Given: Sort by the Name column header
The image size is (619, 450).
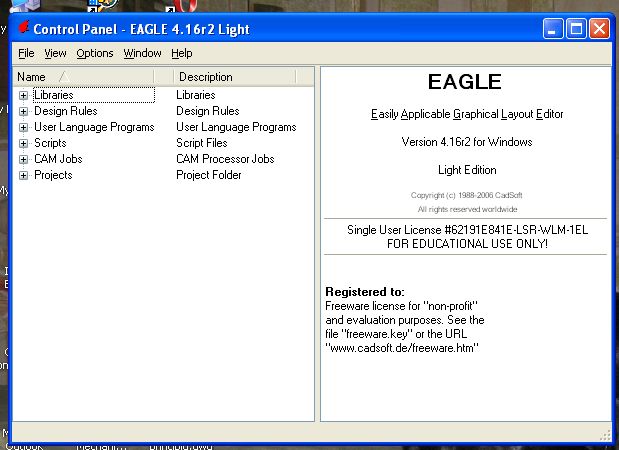Looking at the screenshot, I should (83, 77).
